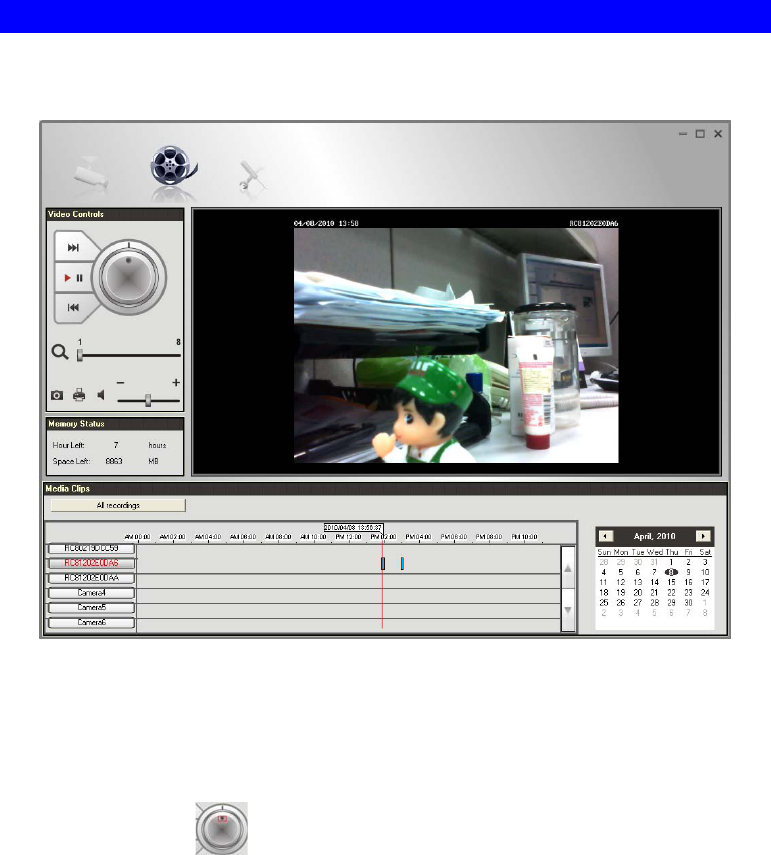Open the film reel playback tab
Image resolution: width=771 pixels, height=855 pixels.
click(x=173, y=166)
